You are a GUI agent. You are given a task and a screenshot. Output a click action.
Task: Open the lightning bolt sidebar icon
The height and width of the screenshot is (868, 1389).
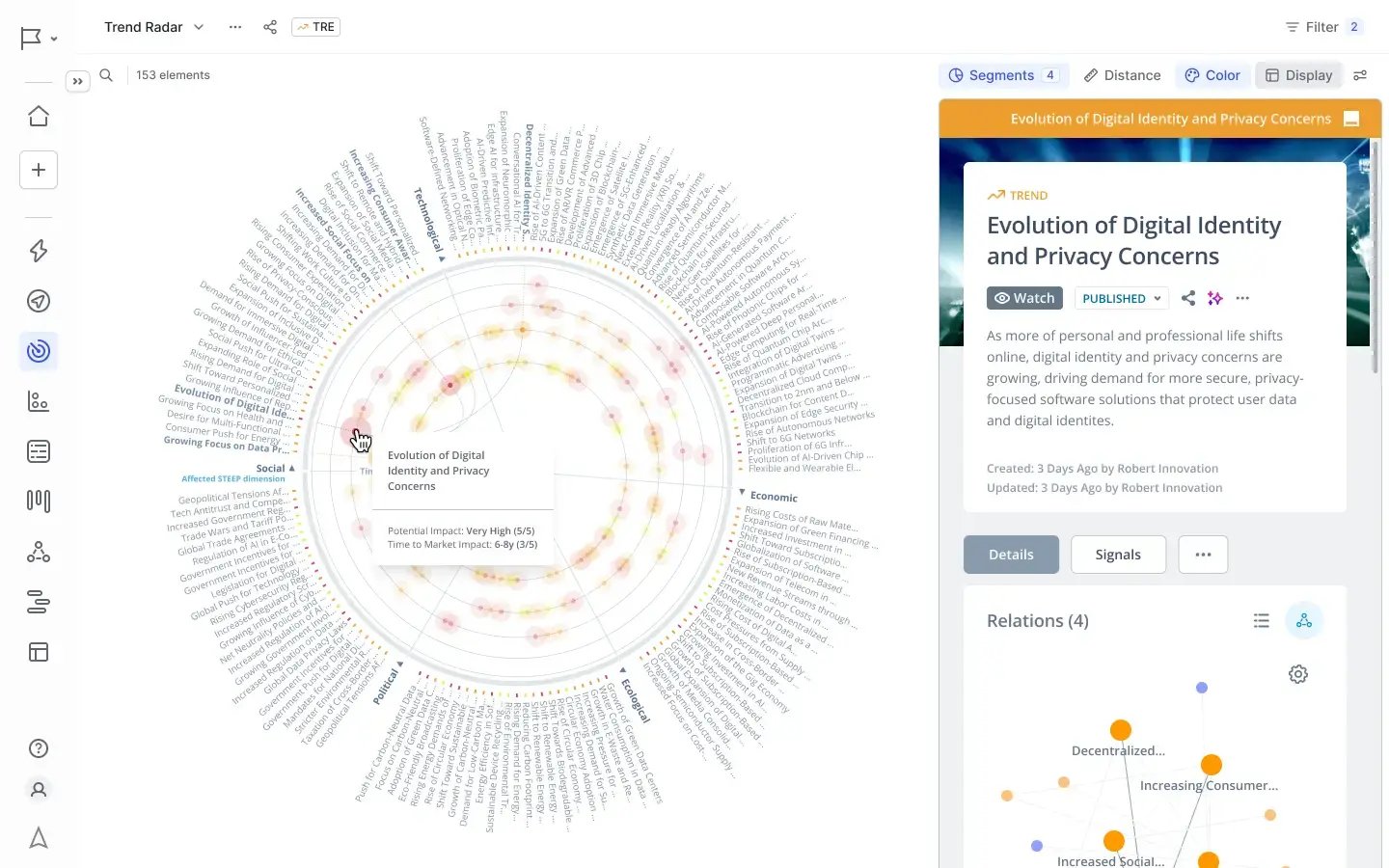[x=39, y=251]
